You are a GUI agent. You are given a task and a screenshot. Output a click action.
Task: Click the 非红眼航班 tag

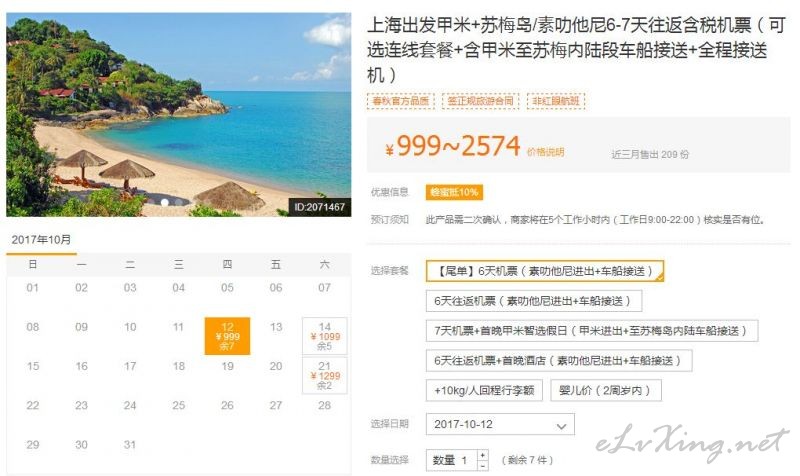(556, 101)
